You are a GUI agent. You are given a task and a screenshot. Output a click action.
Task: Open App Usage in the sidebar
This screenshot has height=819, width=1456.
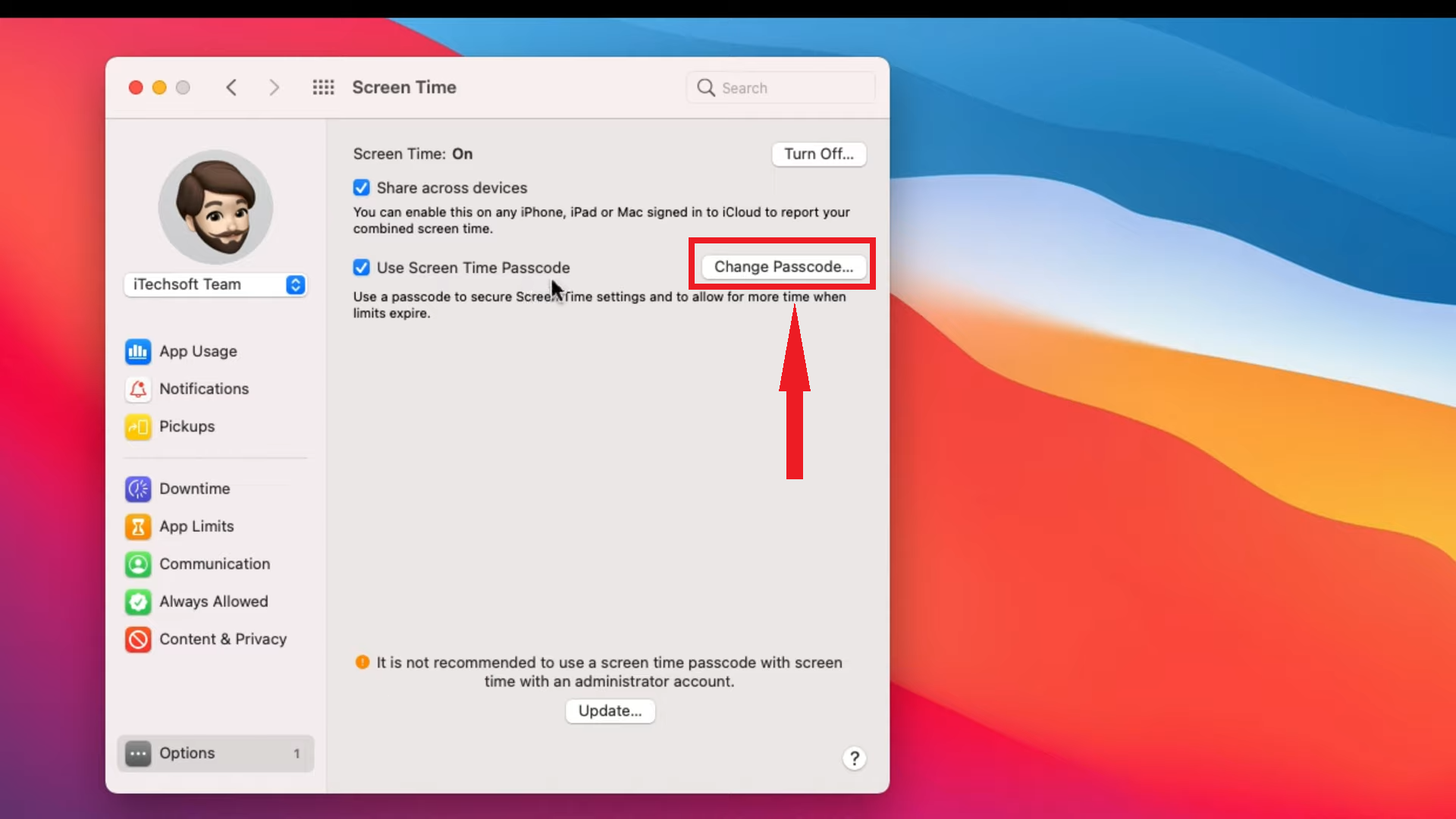(x=199, y=351)
